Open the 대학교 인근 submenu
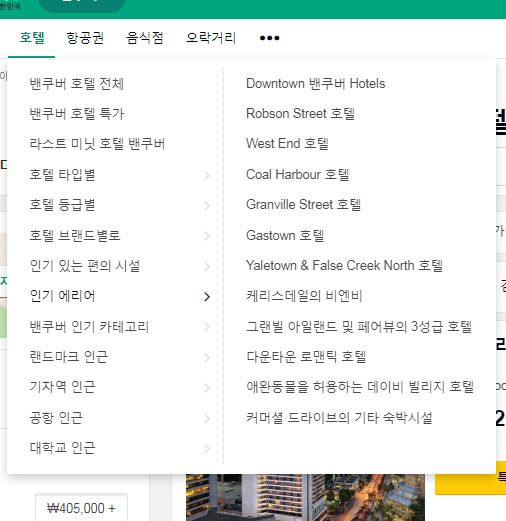 point(62,448)
